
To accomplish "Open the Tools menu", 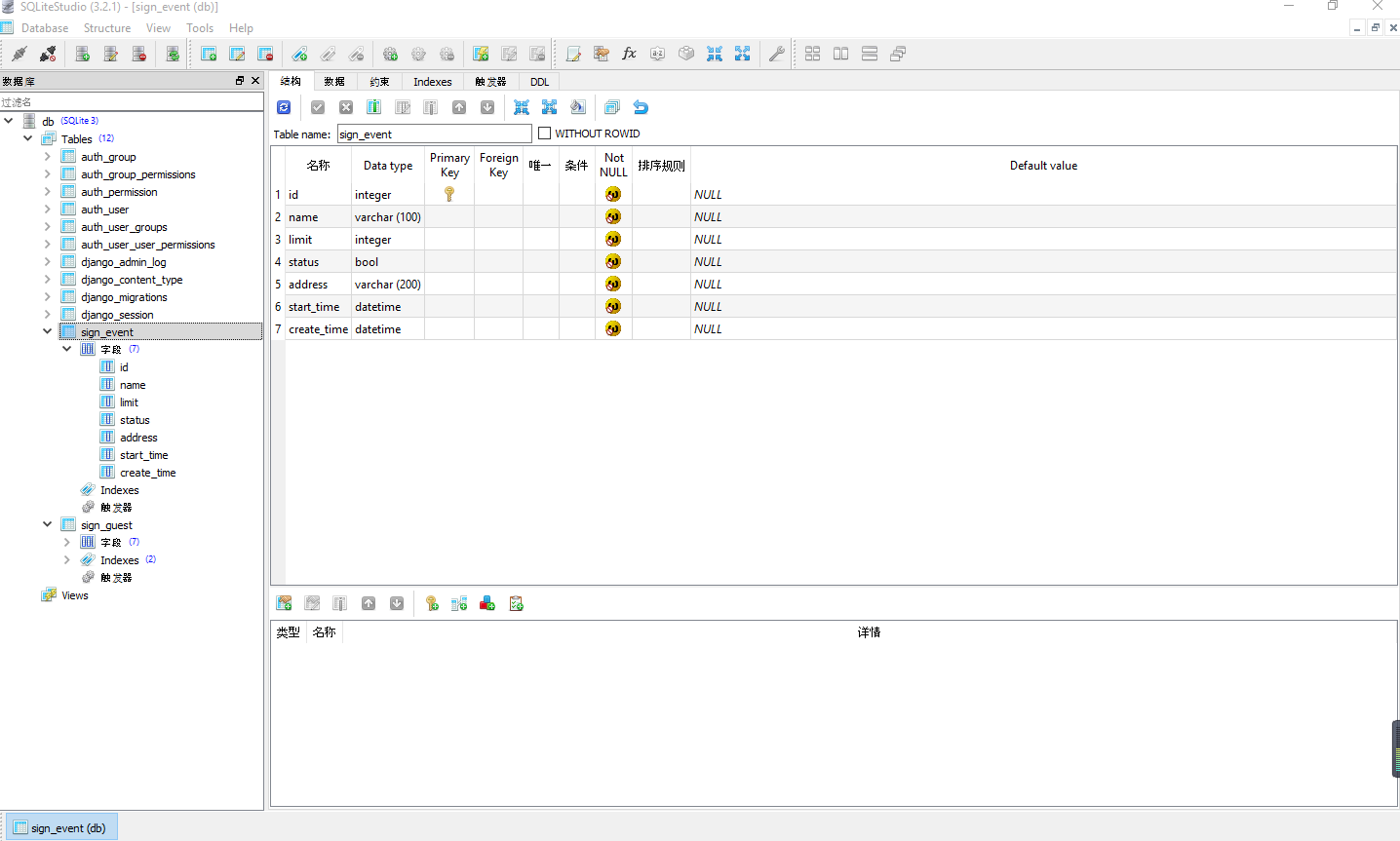I will tap(200, 28).
